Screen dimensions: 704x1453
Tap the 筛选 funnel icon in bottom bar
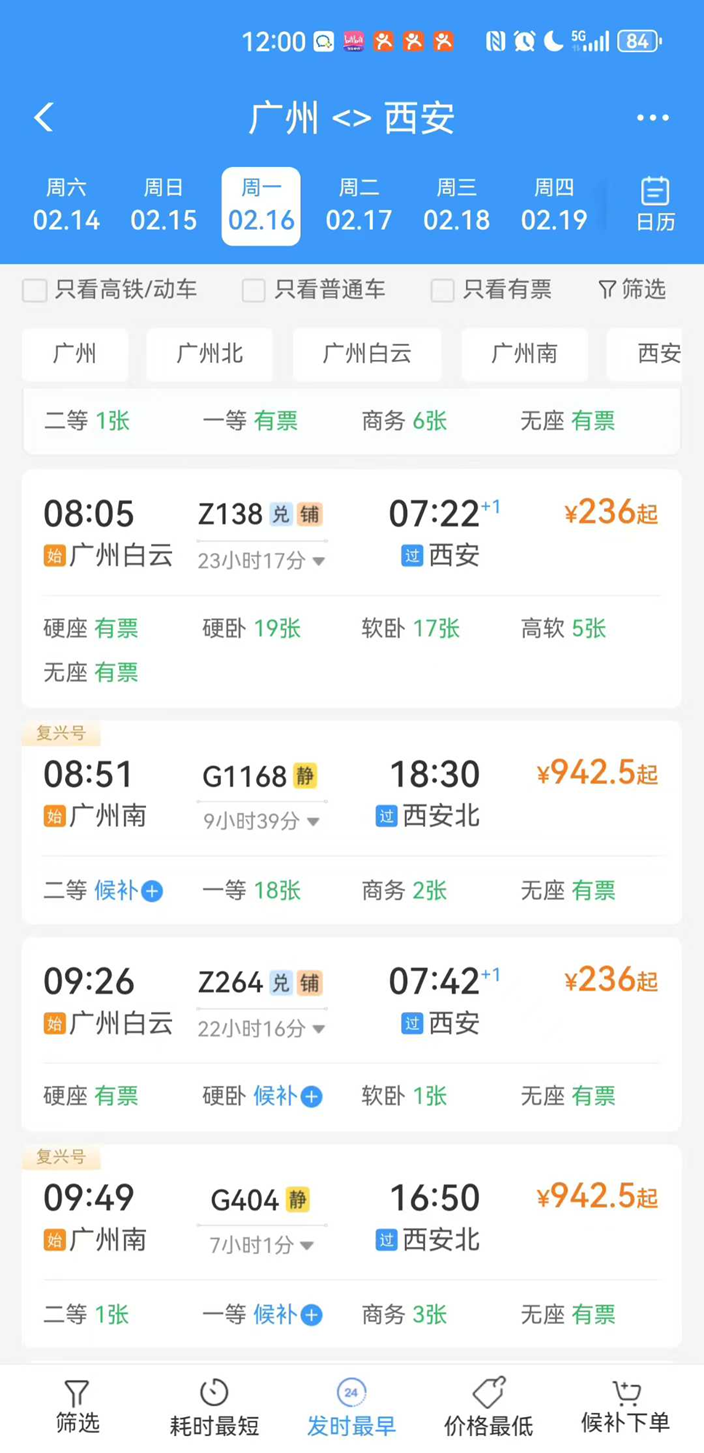(x=77, y=1407)
